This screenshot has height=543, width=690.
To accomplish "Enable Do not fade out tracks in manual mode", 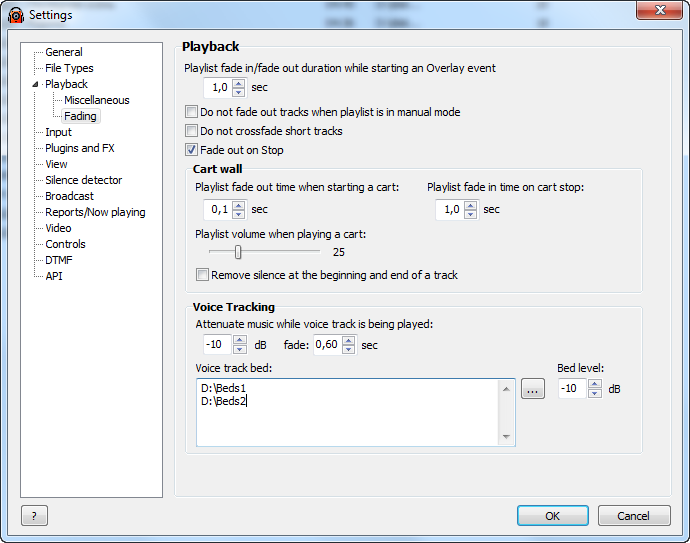I will click(191, 112).
